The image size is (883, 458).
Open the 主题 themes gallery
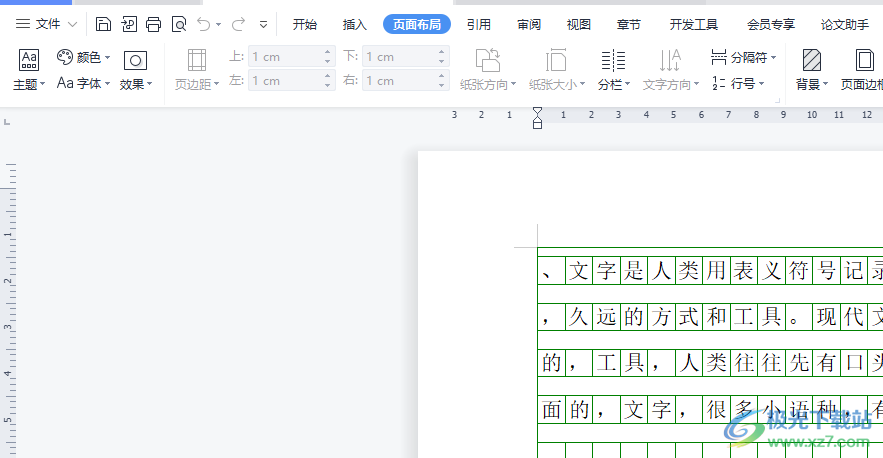[x=29, y=70]
